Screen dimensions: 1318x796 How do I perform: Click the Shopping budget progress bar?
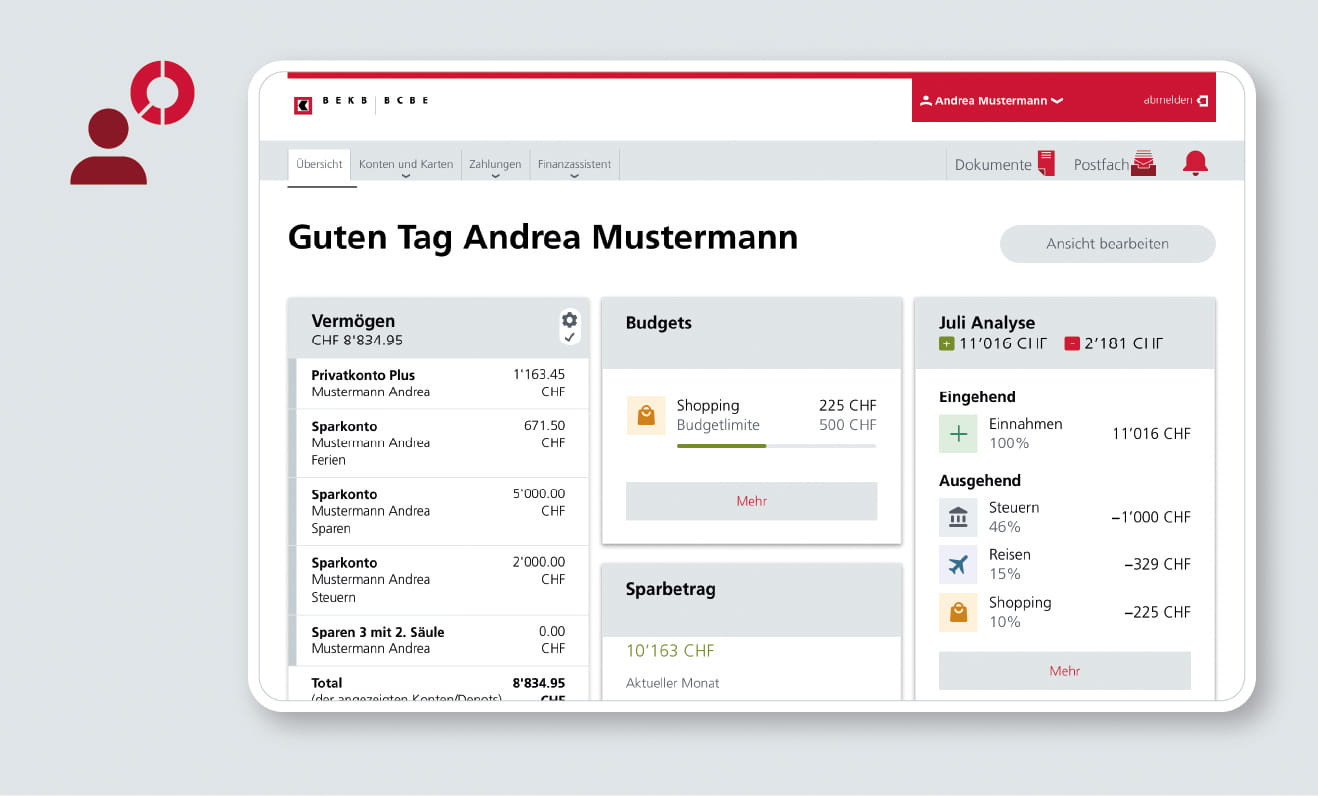pyautogui.click(x=775, y=445)
